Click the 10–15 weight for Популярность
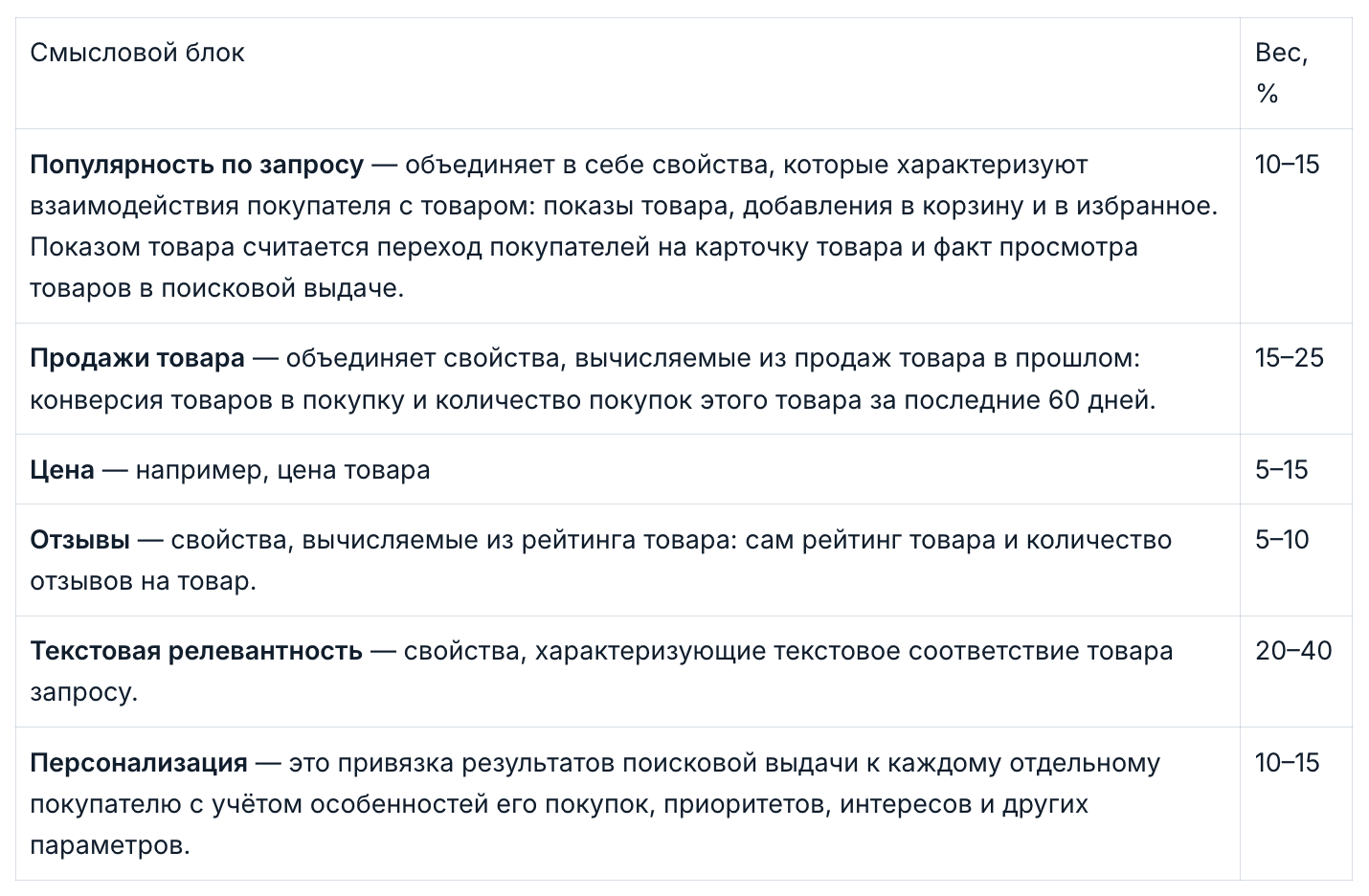The width and height of the screenshot is (1369, 896). coord(1287,165)
